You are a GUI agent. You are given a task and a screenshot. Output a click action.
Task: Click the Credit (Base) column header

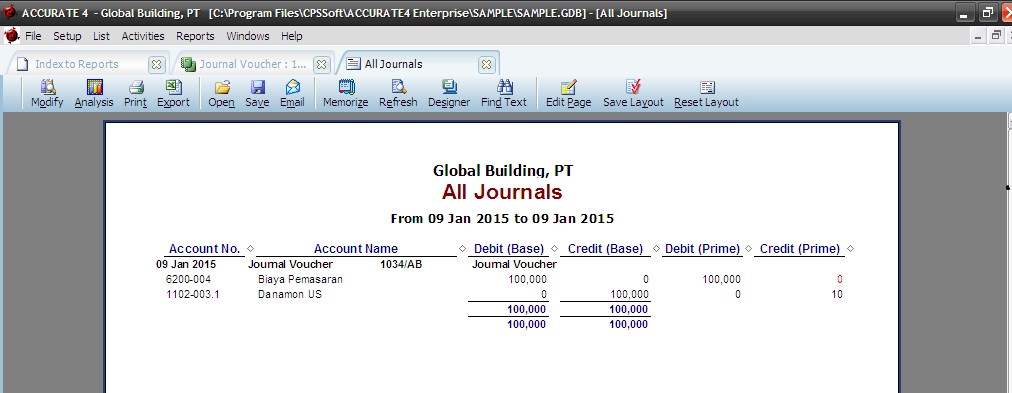(605, 248)
